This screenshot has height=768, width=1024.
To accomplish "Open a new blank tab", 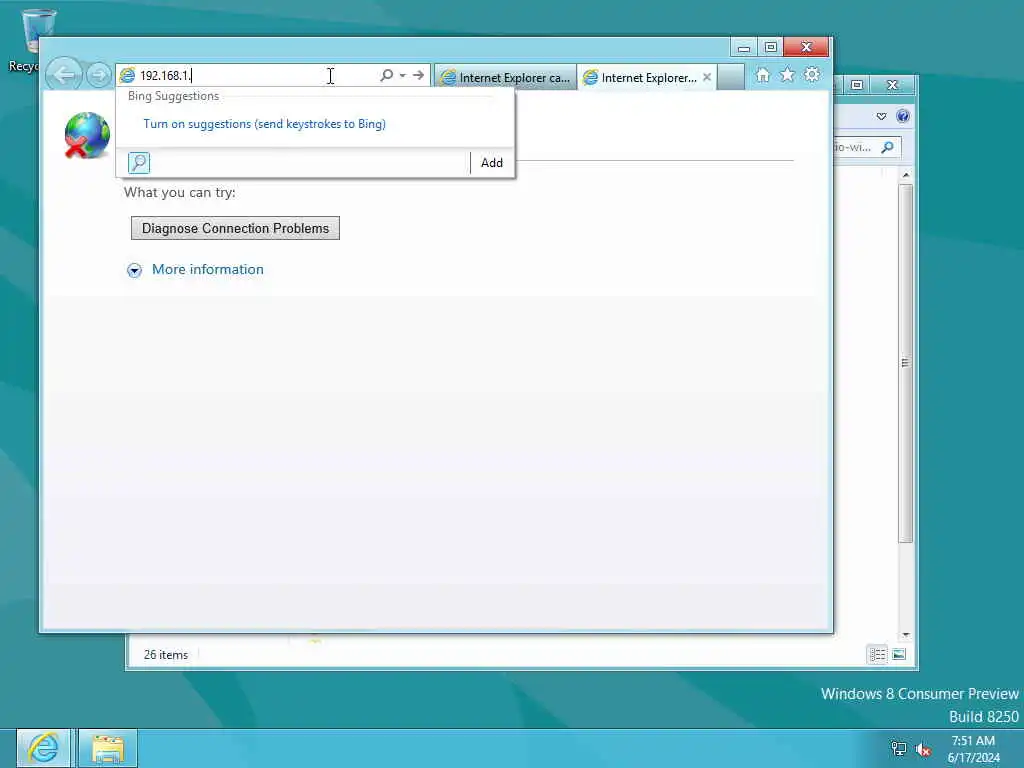I will [731, 77].
